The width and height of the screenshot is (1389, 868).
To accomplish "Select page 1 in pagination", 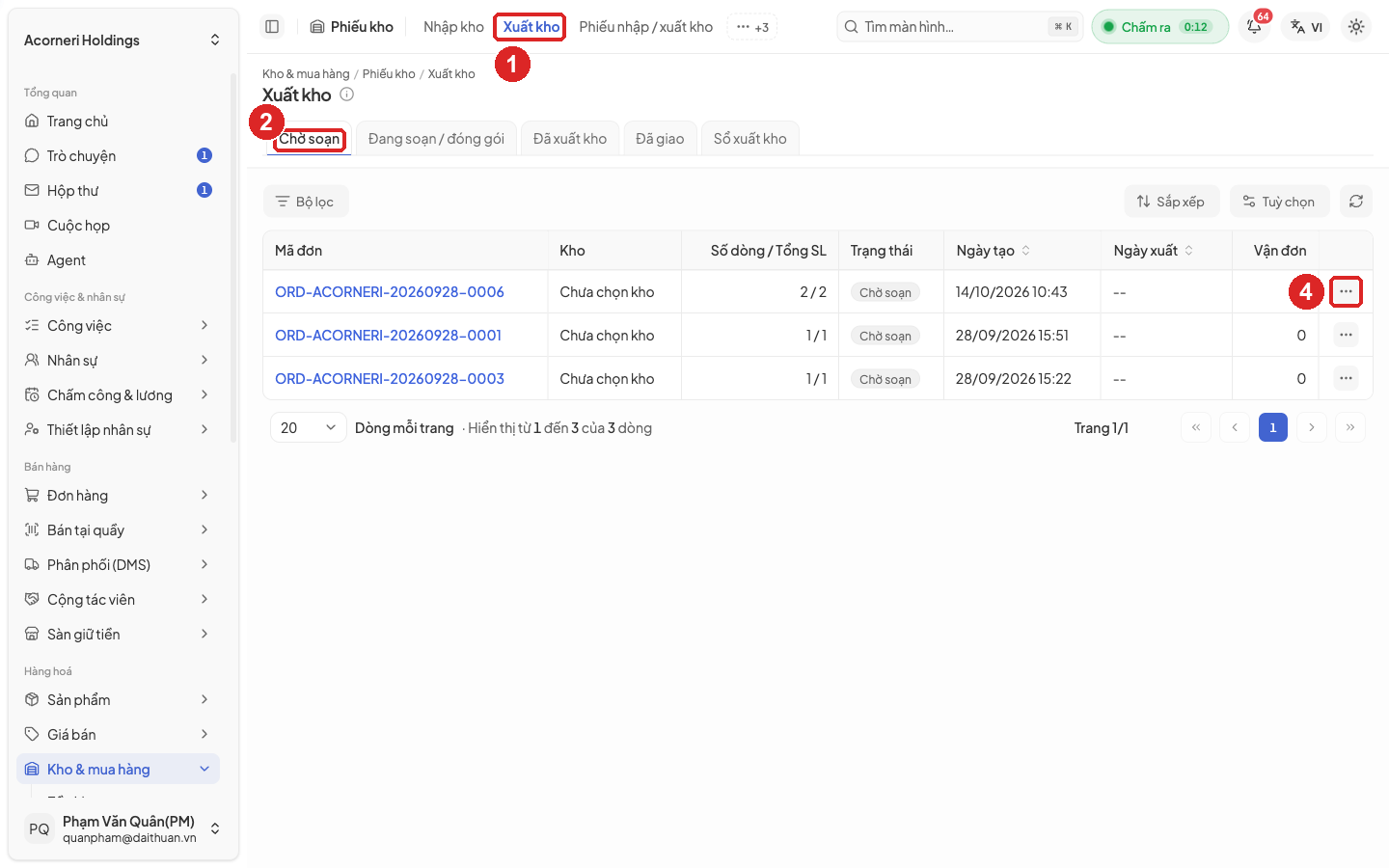I will coord(1273,427).
